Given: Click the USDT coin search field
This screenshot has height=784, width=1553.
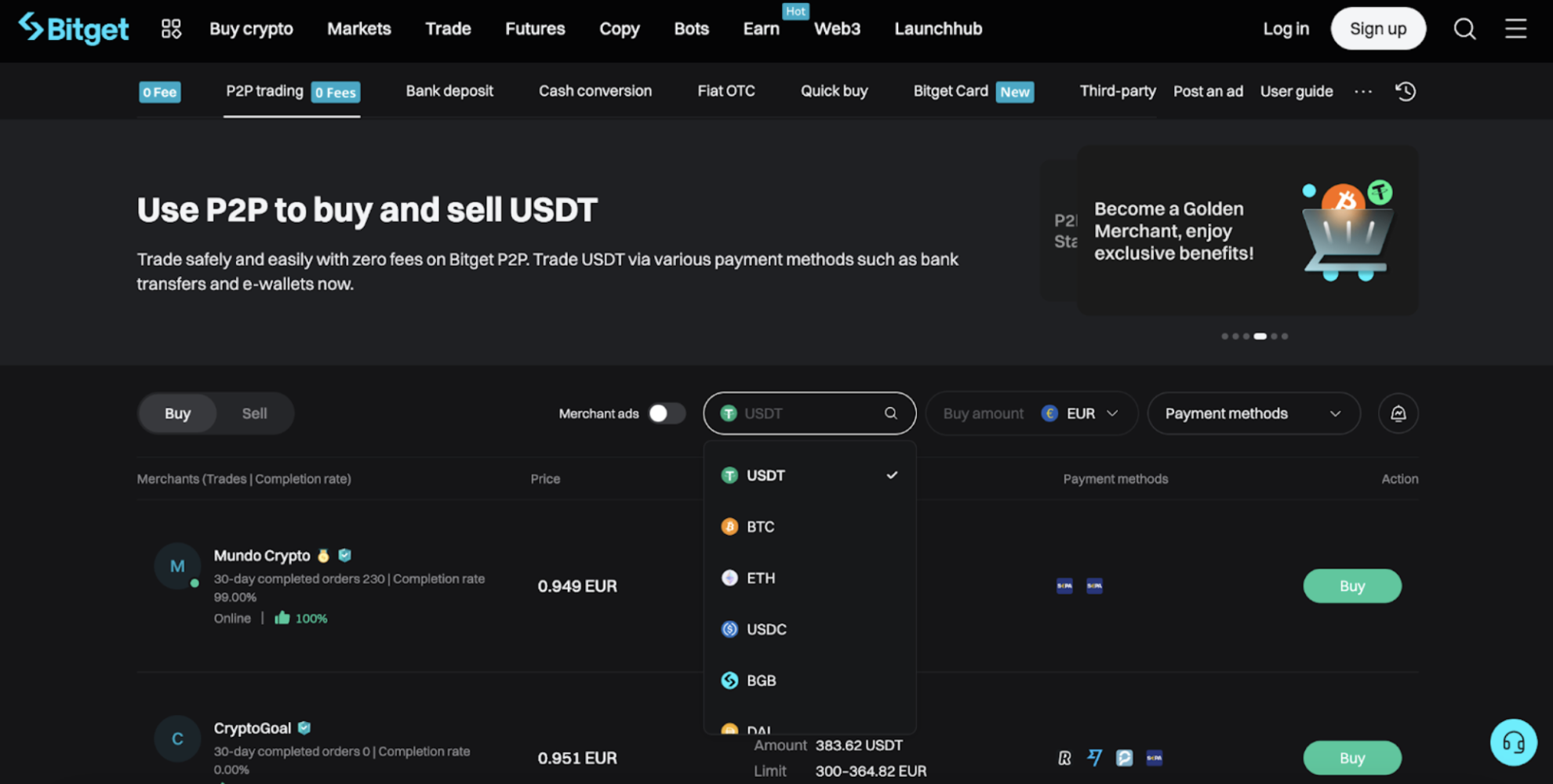Looking at the screenshot, I should click(x=809, y=413).
